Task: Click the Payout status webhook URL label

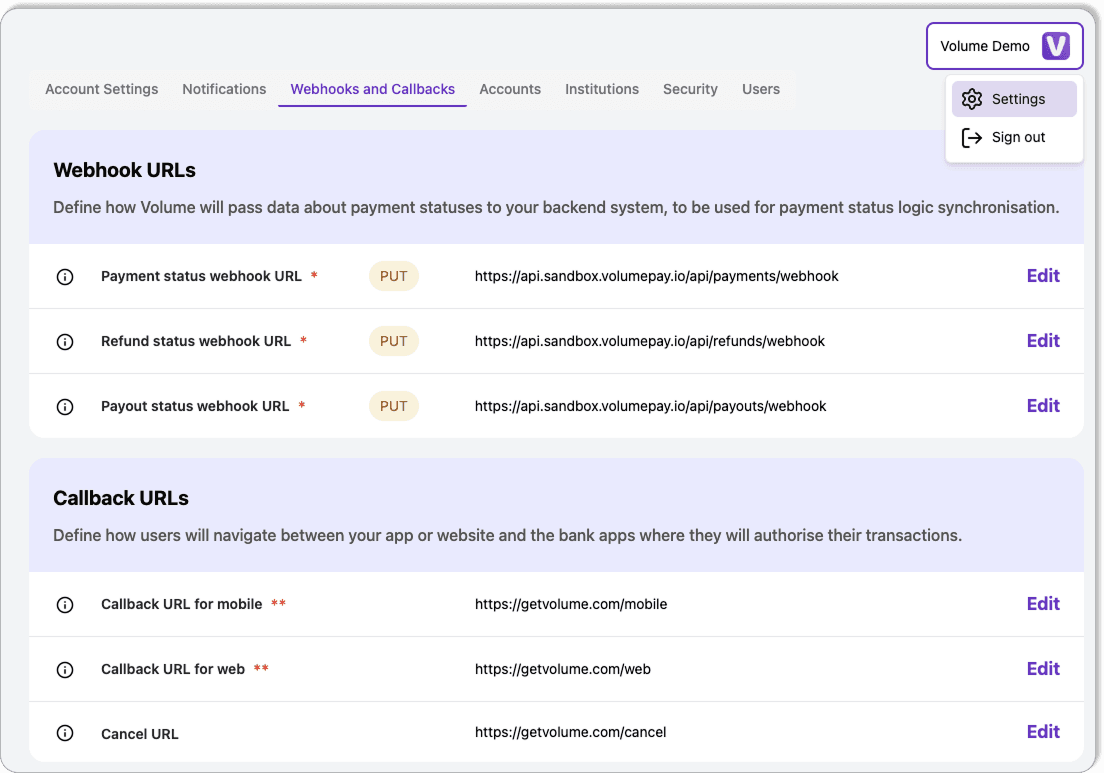Action: pyautogui.click(x=195, y=406)
